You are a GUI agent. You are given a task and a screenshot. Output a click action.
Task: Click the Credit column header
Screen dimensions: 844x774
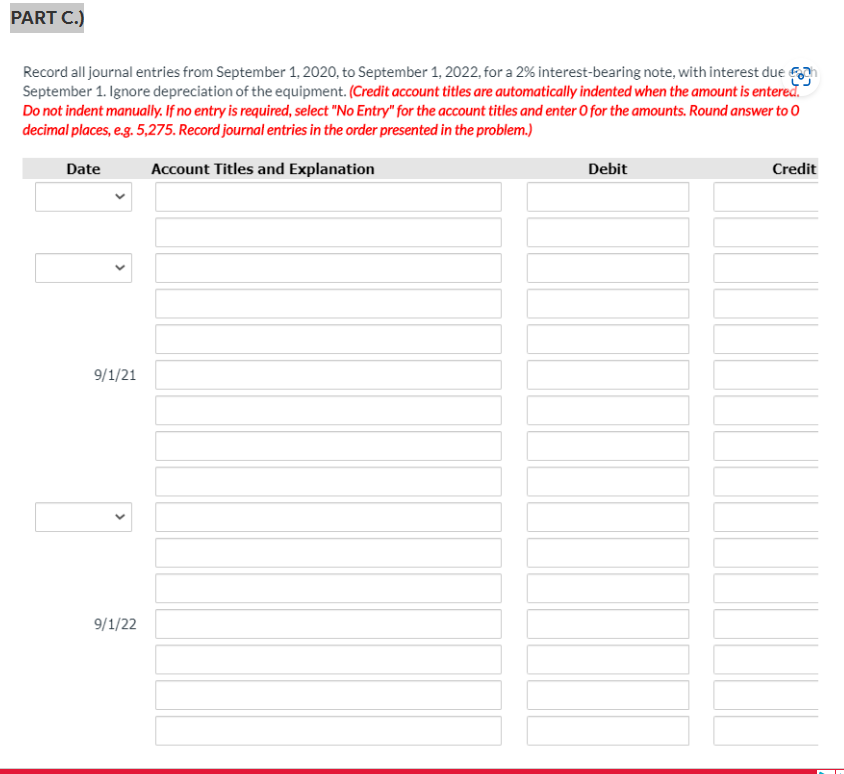(794, 168)
